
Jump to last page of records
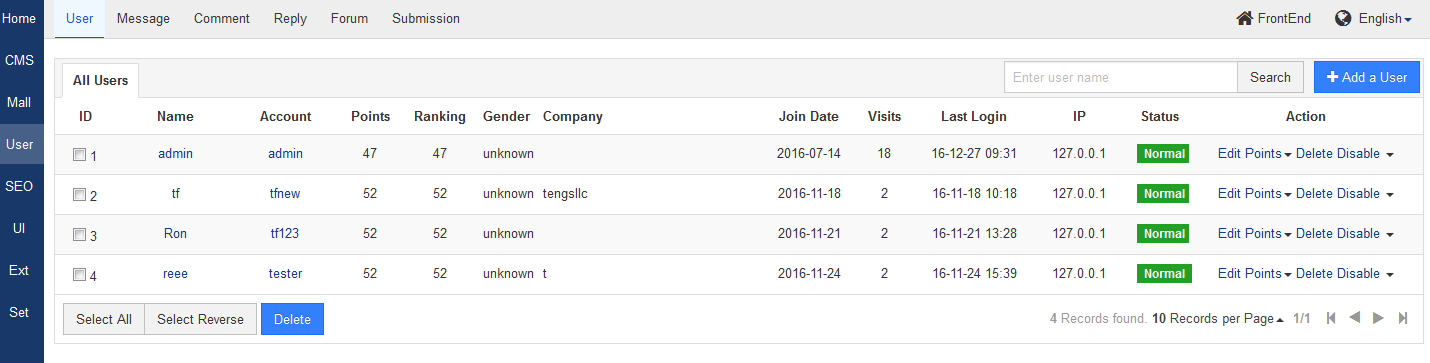coord(1403,318)
